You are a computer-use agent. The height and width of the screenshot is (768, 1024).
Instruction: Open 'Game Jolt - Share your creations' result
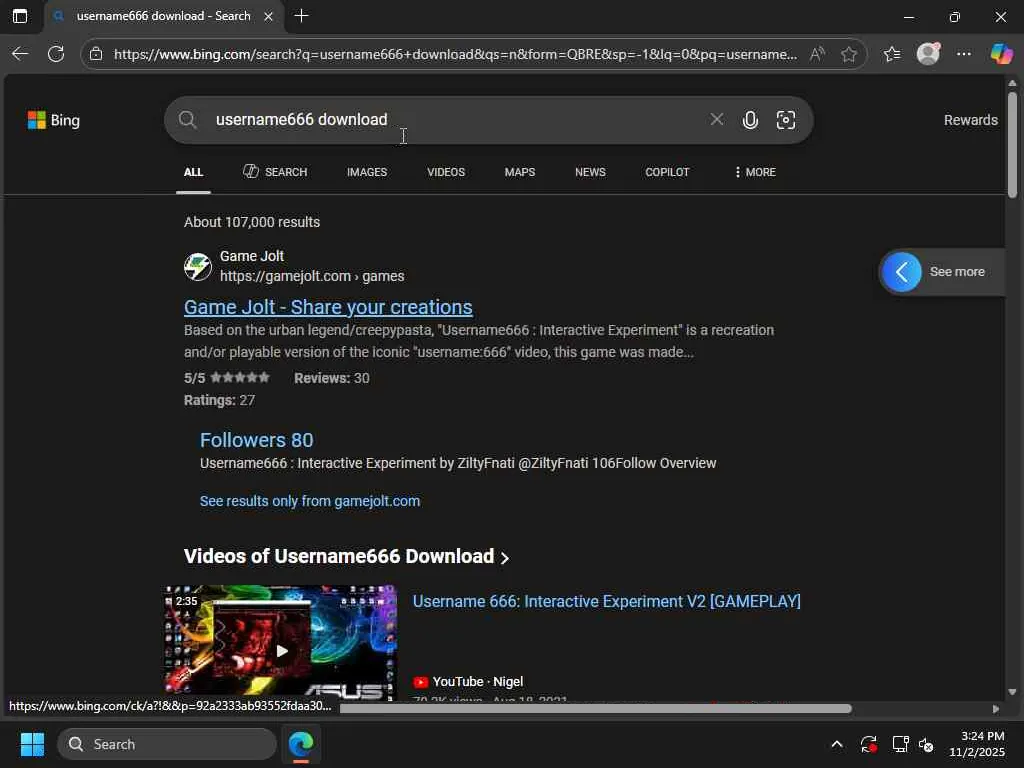tap(328, 307)
